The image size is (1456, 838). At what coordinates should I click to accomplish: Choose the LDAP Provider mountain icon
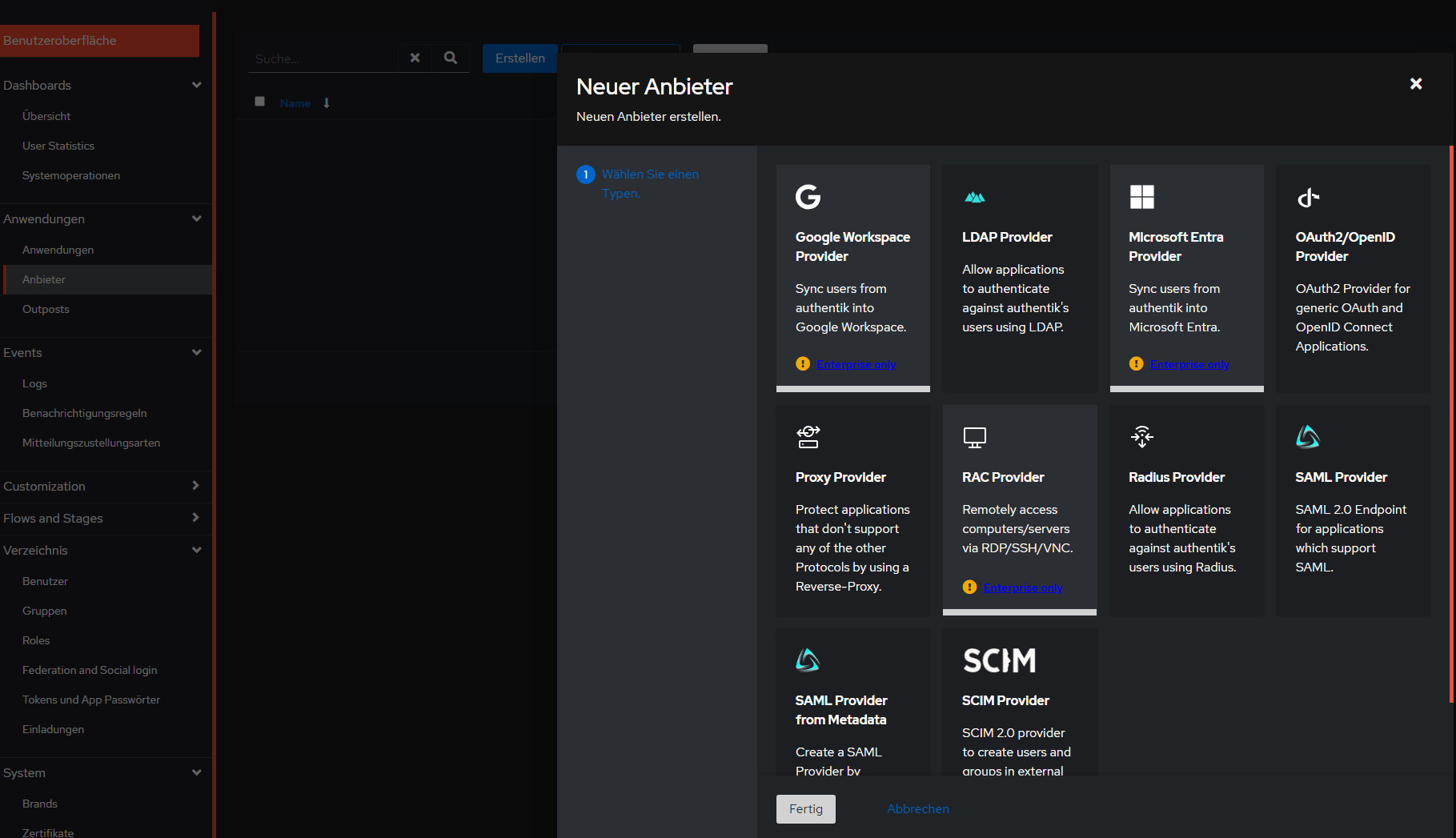point(974,197)
